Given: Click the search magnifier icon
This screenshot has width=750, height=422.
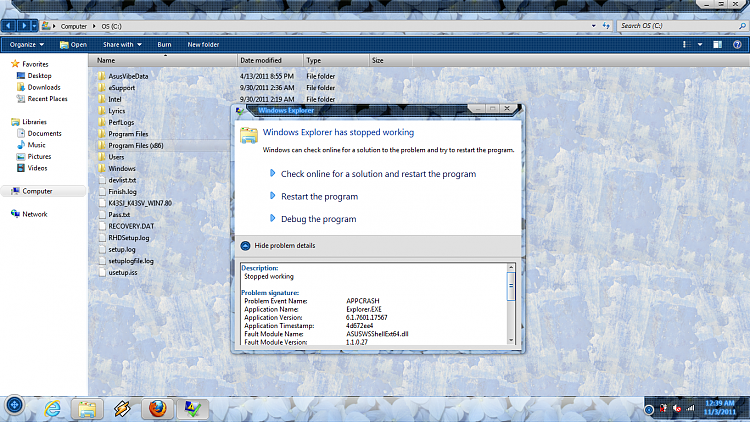Looking at the screenshot, I should pos(742,26).
